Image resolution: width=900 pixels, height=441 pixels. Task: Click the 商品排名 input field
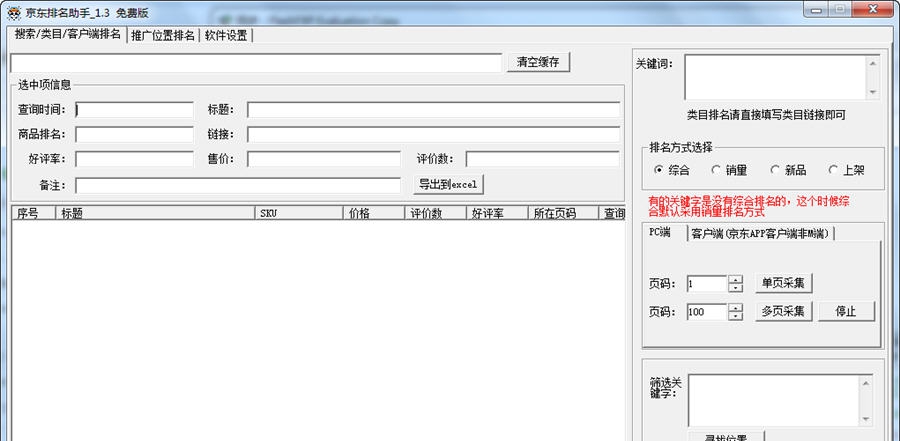(x=134, y=134)
